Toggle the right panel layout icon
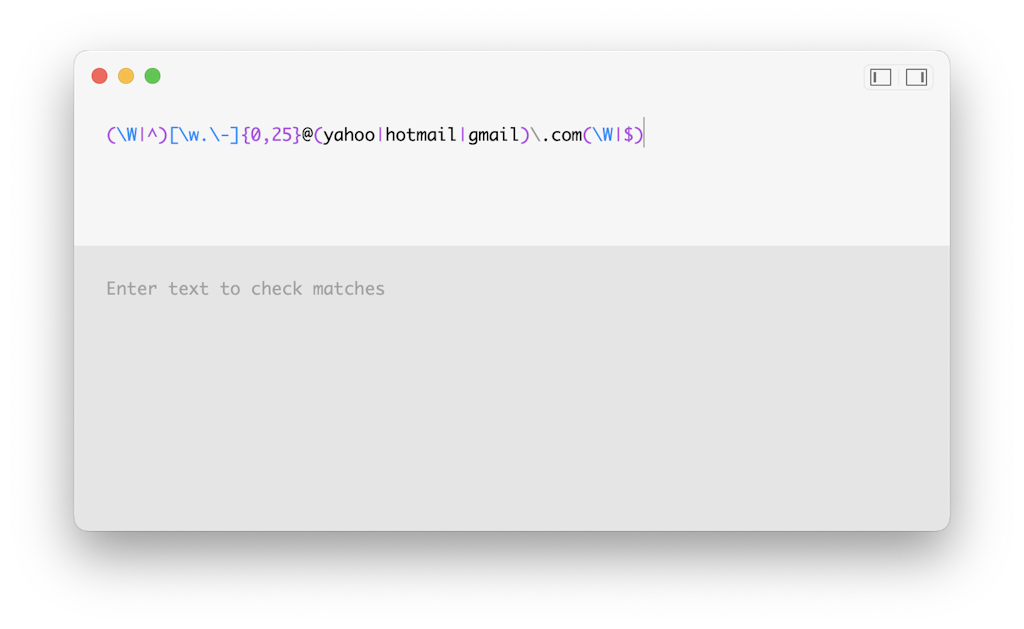The width and height of the screenshot is (1024, 629). 916,76
